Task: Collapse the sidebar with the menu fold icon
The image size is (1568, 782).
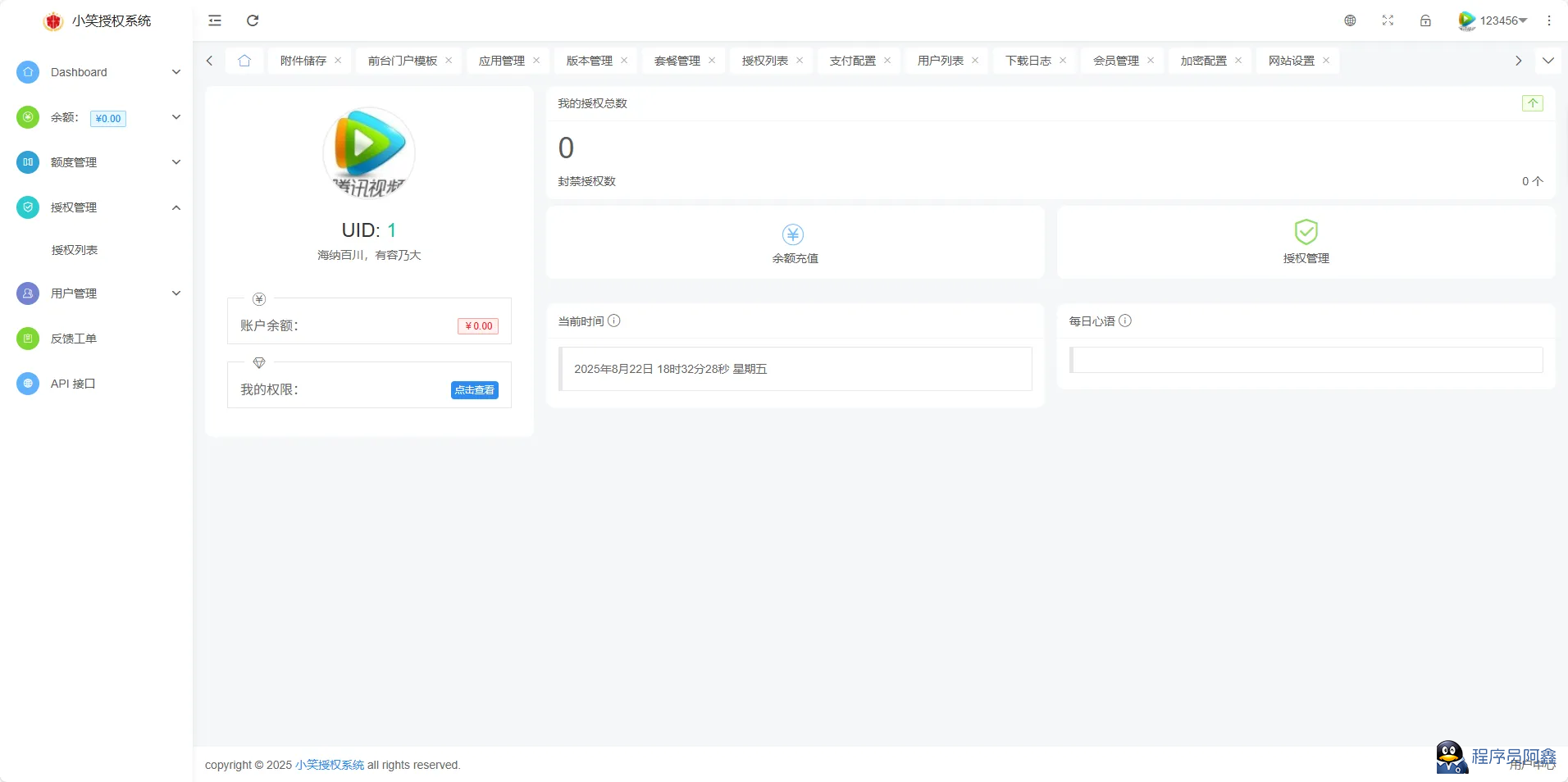Action: click(x=215, y=20)
